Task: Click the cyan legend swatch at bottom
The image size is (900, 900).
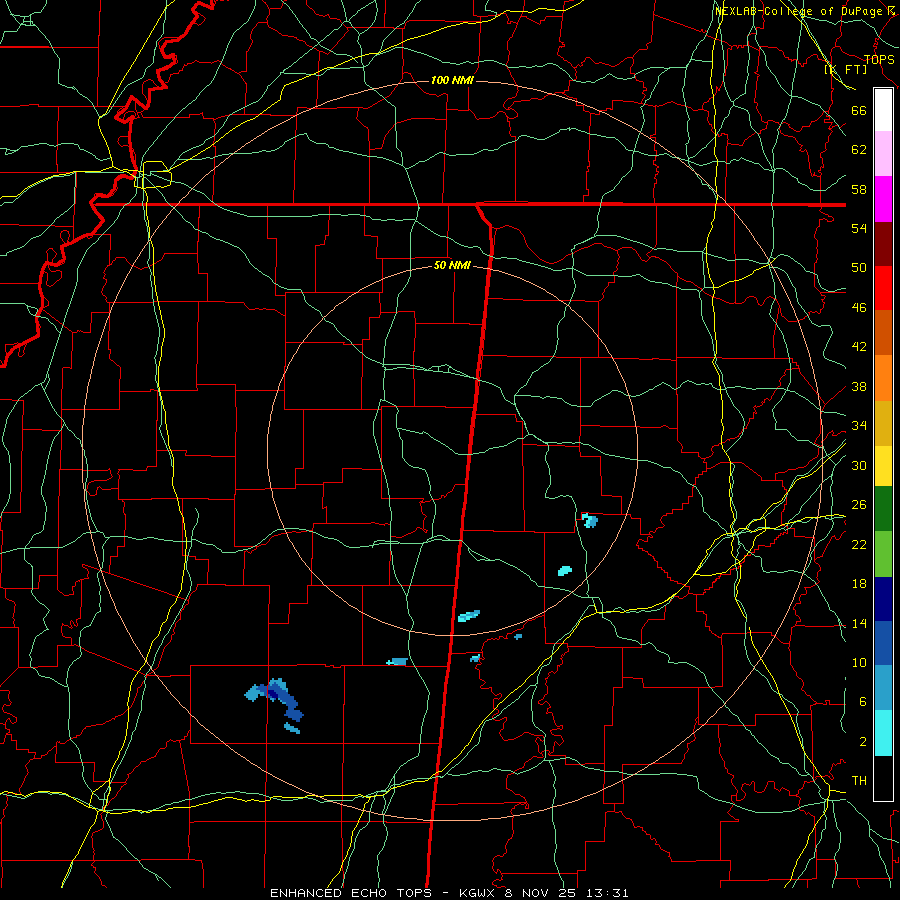Action: click(x=883, y=733)
